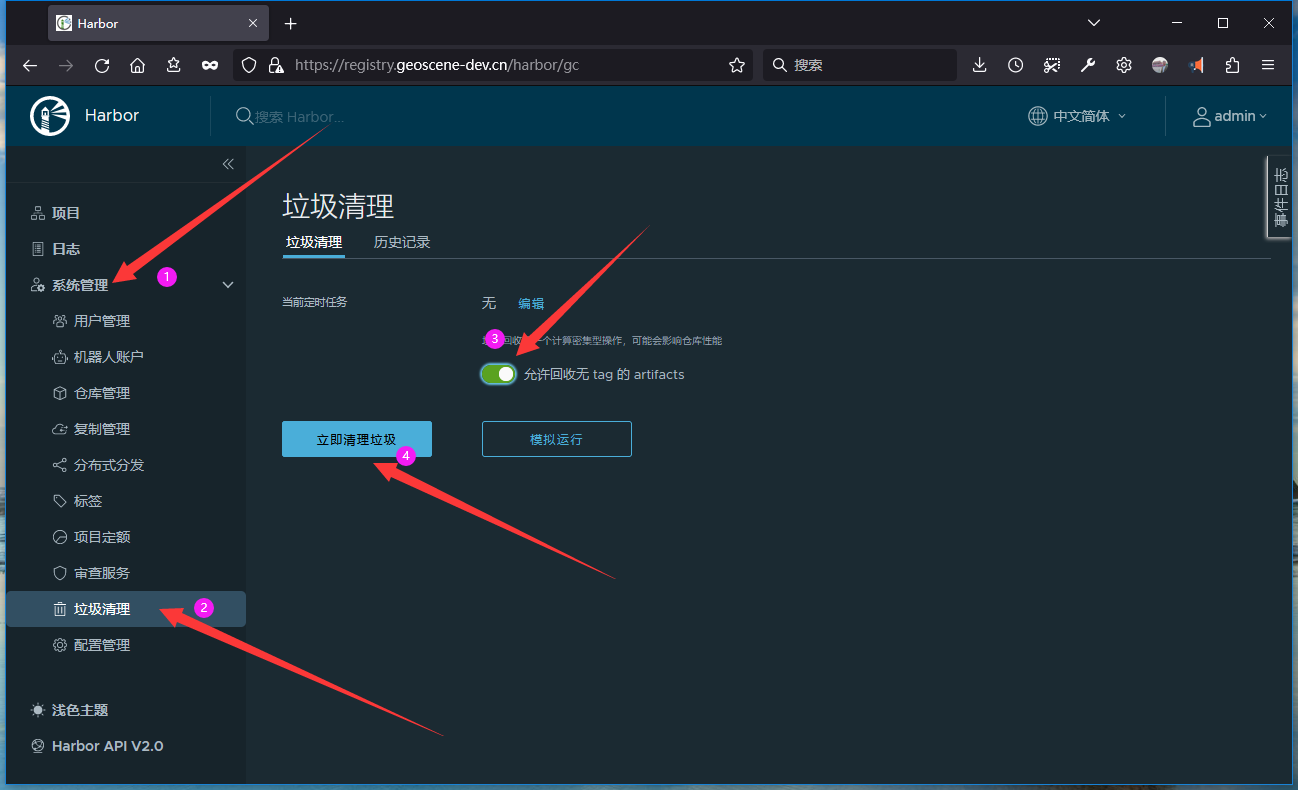Image resolution: width=1298 pixels, height=790 pixels.
Task: Go to 项目定额 in the sidebar
Action: point(102,537)
